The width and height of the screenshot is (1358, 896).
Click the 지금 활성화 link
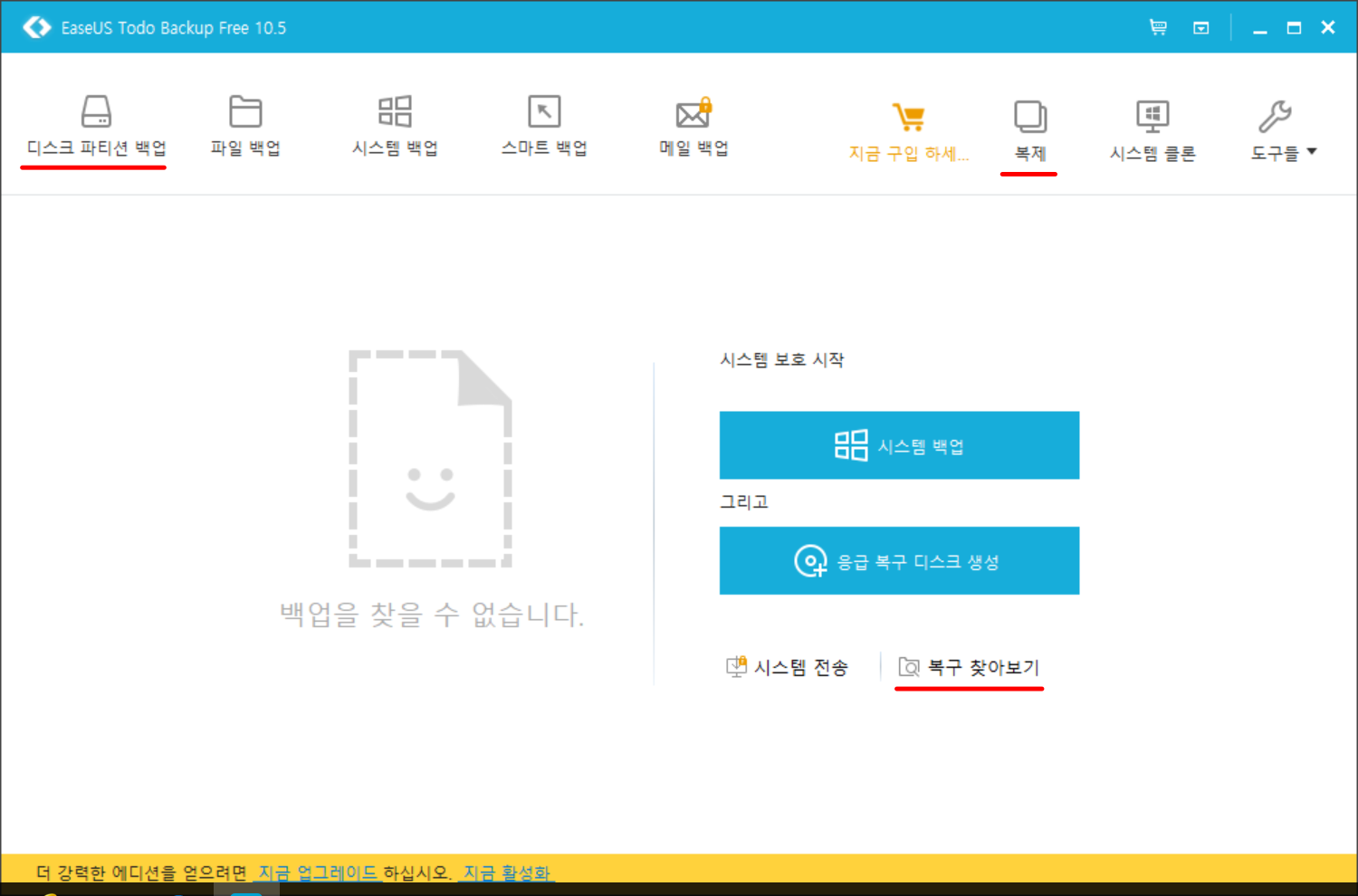[x=506, y=872]
